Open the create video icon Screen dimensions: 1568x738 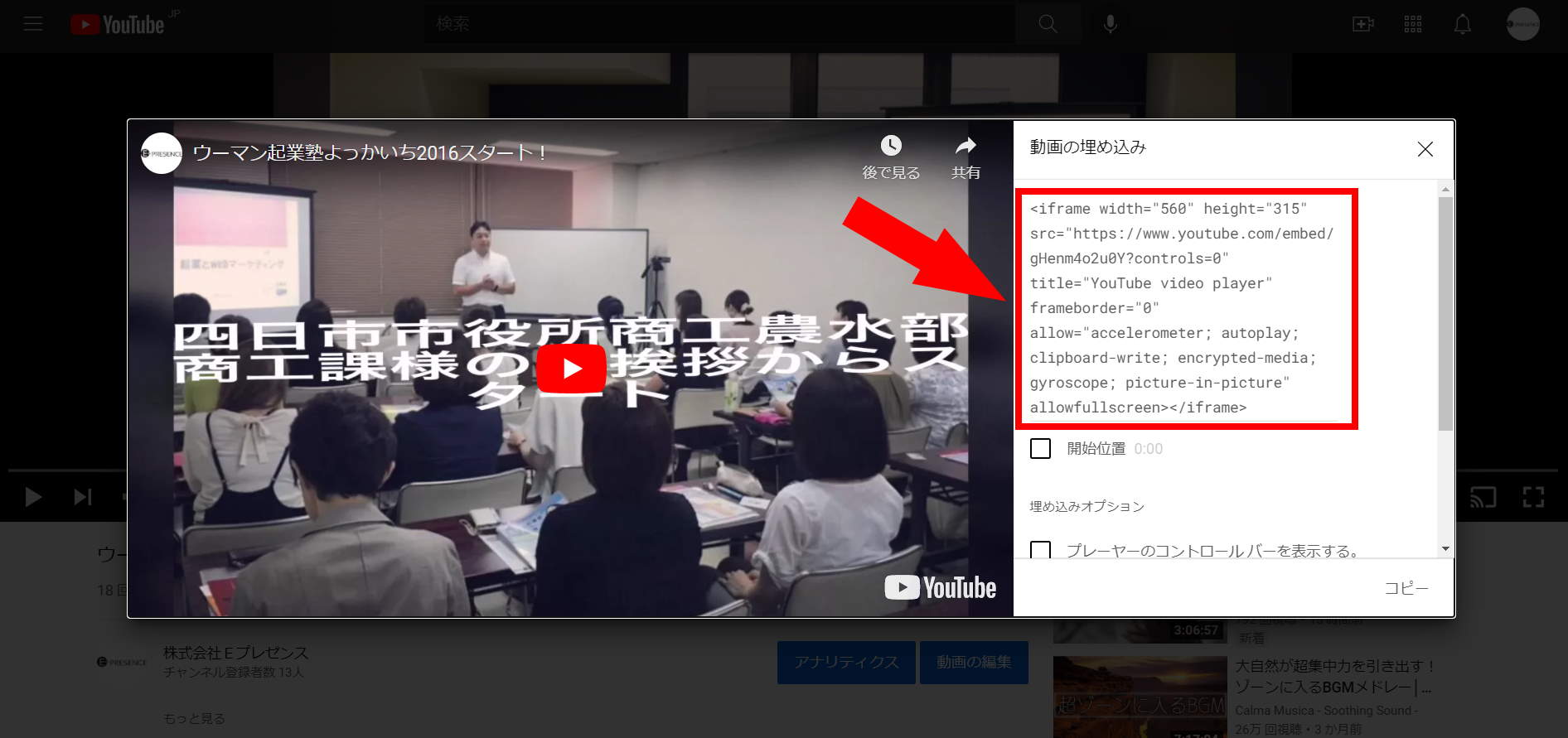click(1363, 24)
